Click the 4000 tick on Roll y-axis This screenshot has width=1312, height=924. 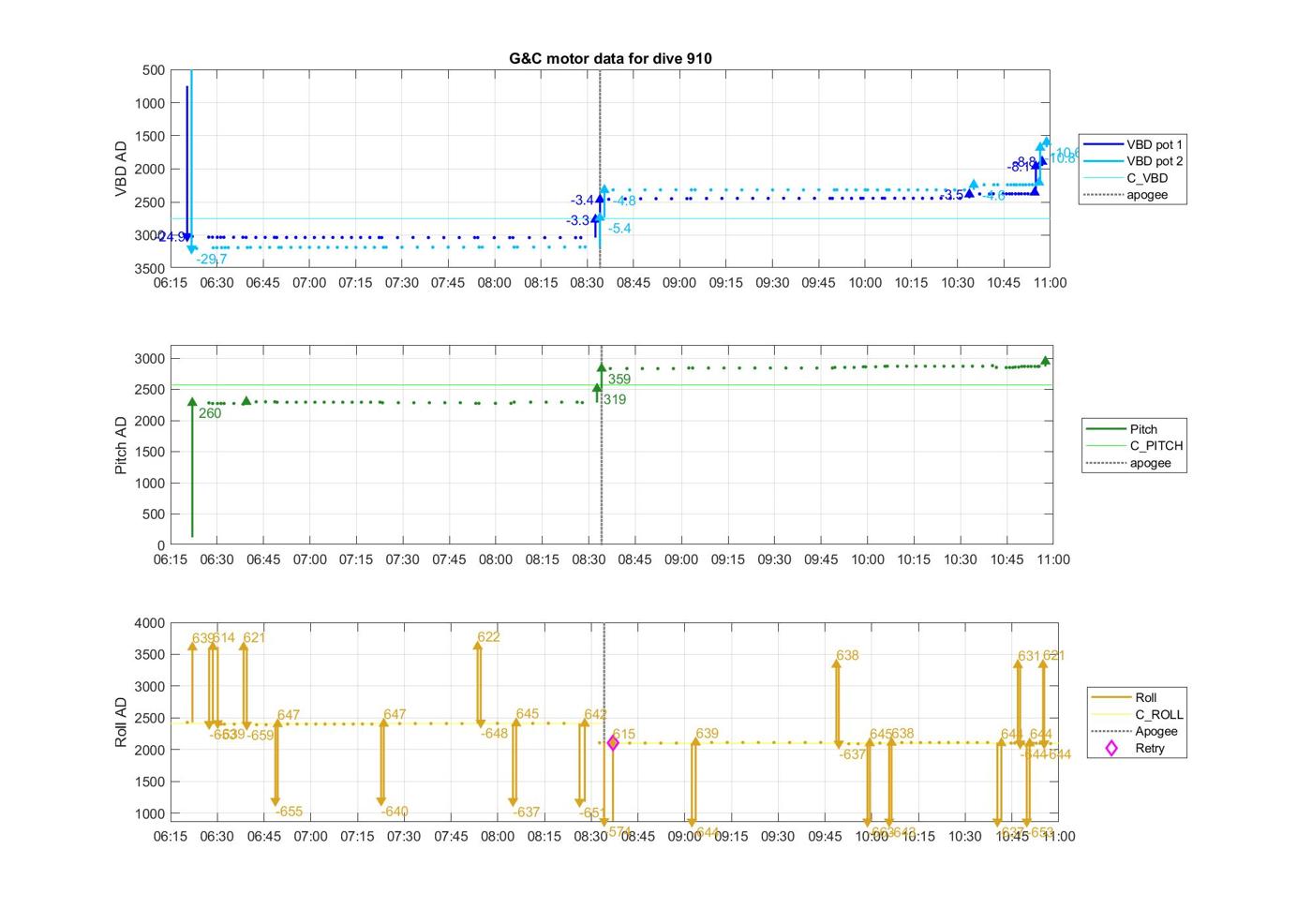(x=151, y=623)
